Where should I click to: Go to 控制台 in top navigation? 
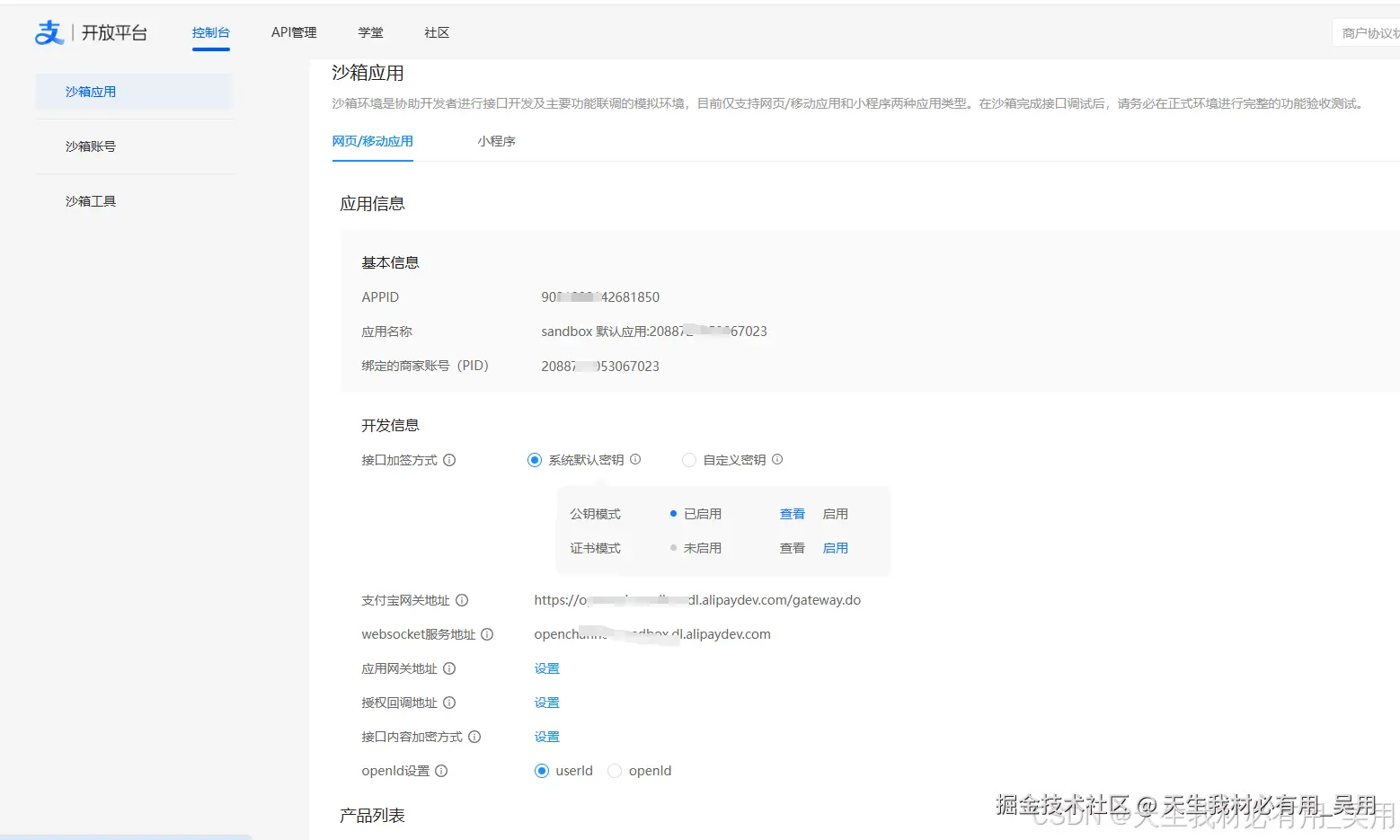click(211, 32)
